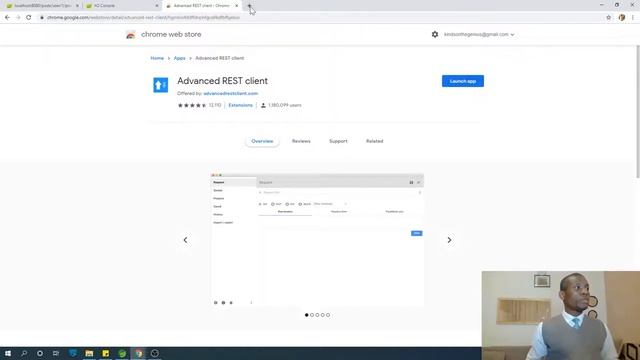Open Task View on taskbar

[x=56, y=353]
